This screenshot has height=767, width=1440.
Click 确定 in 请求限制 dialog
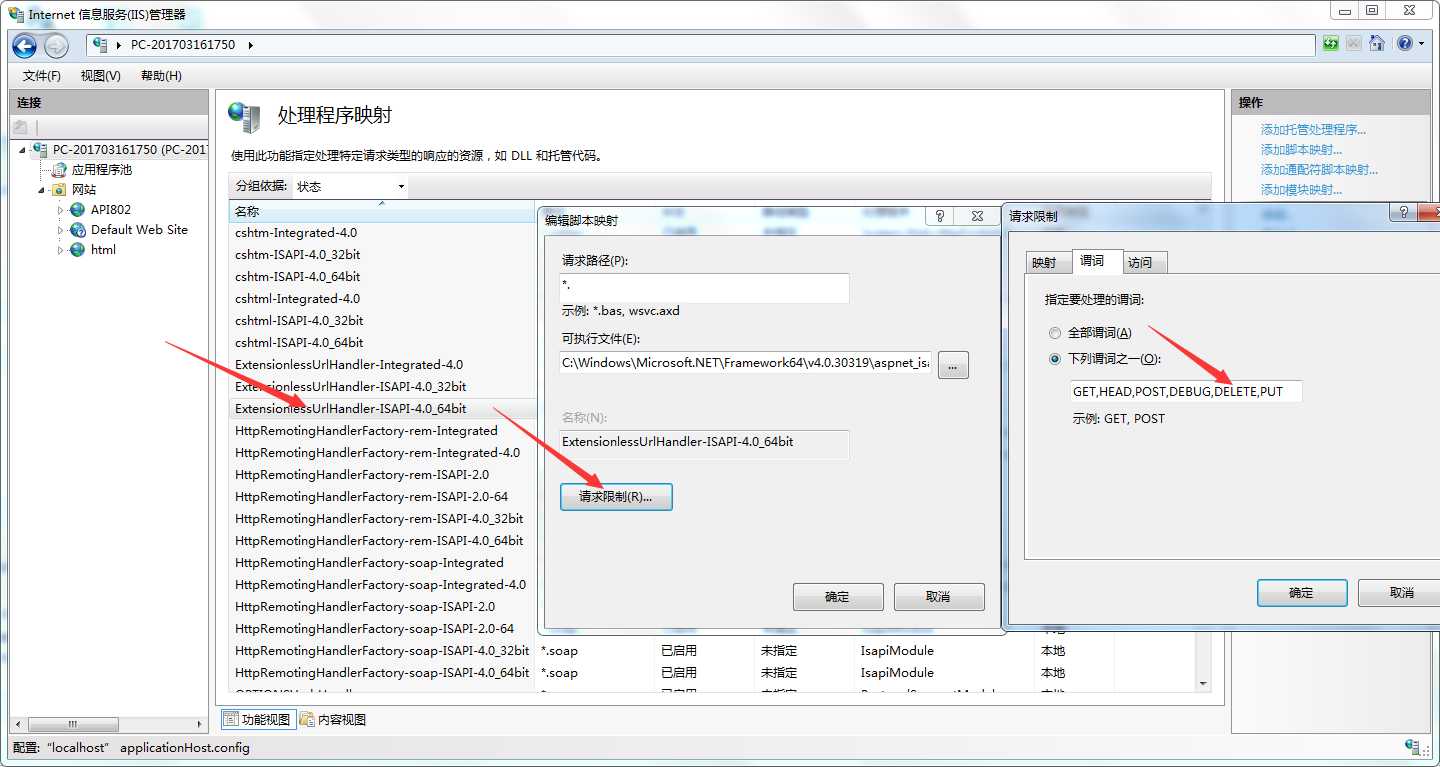[1302, 593]
